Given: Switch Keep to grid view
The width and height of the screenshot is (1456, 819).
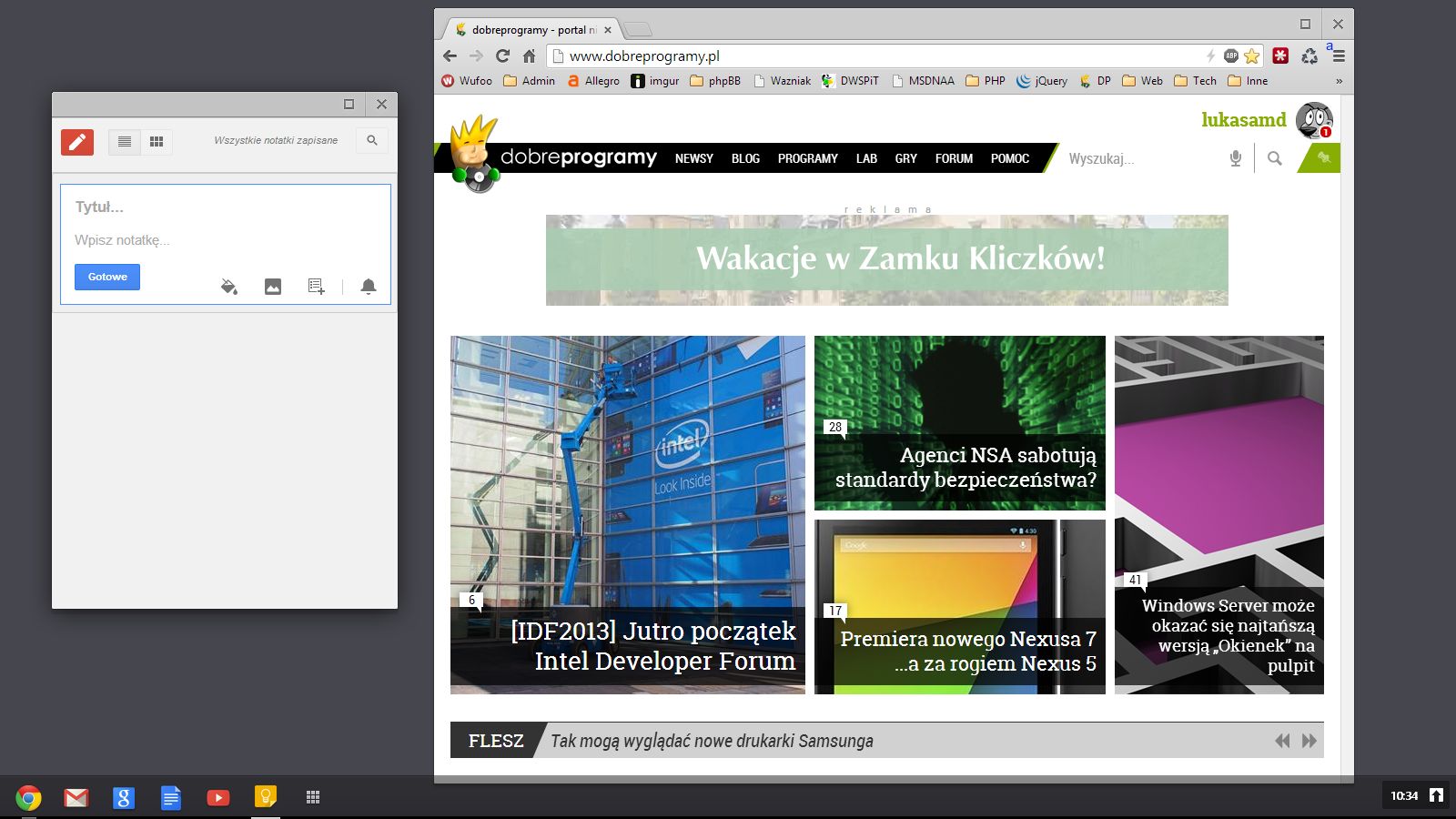Looking at the screenshot, I should click(157, 142).
